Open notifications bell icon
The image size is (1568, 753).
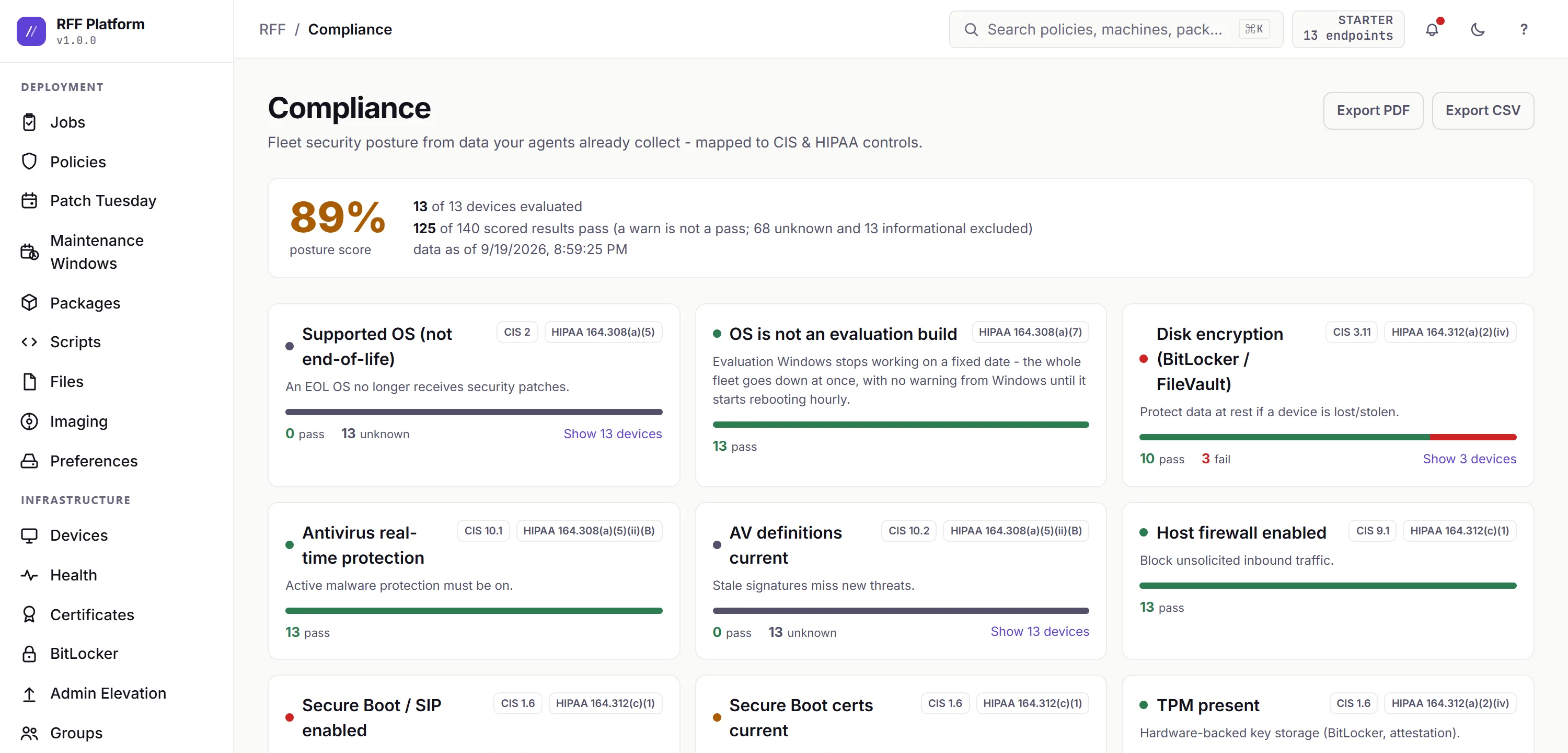[1432, 29]
